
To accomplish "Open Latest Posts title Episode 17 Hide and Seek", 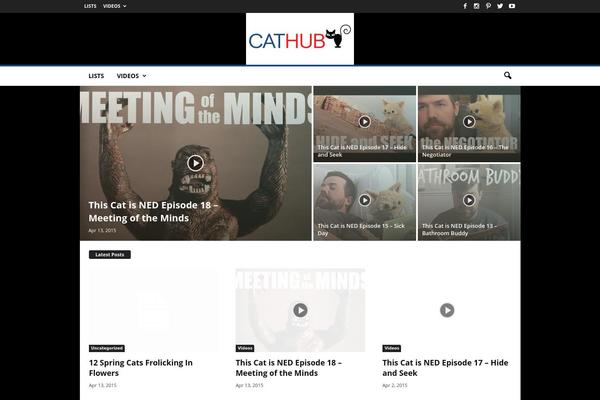I will click(x=445, y=368).
